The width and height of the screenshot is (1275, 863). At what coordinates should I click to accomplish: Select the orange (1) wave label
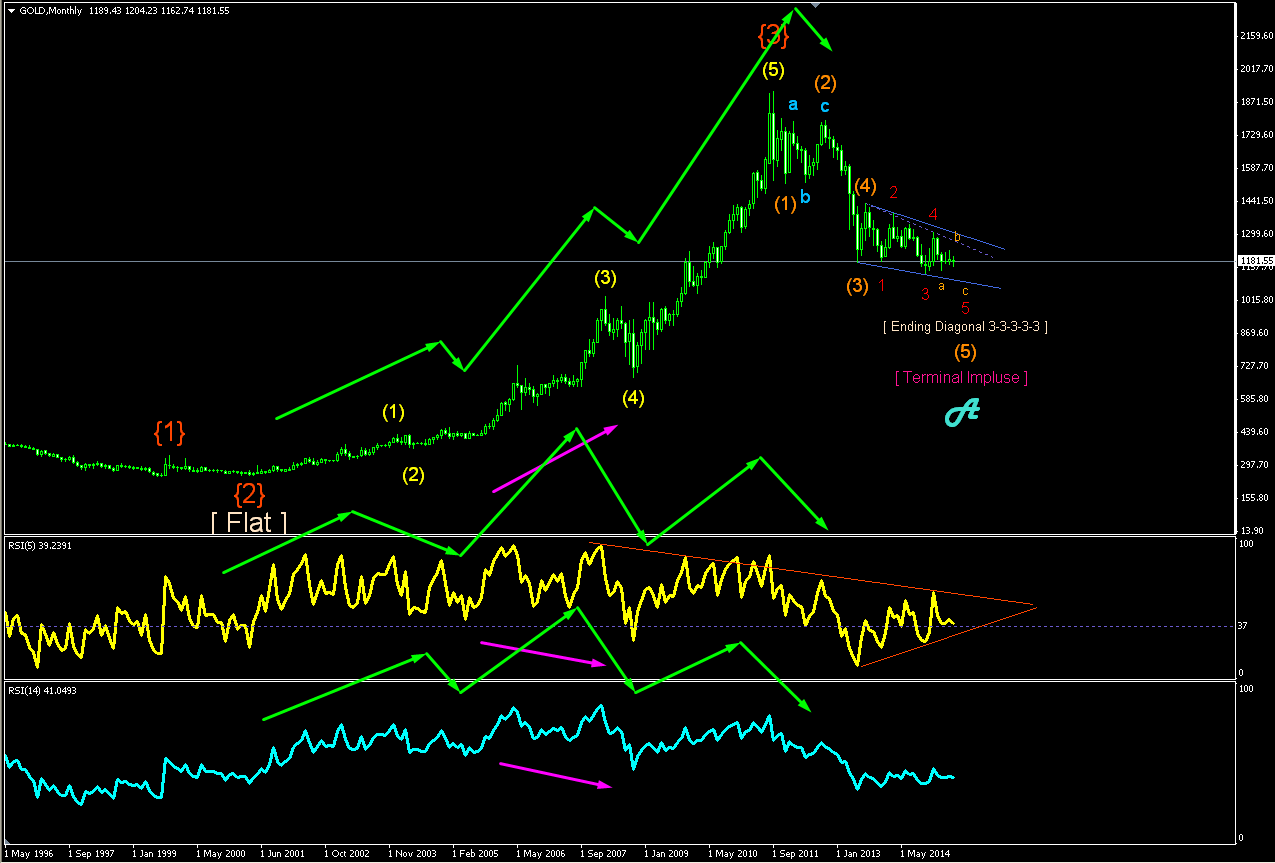point(785,203)
